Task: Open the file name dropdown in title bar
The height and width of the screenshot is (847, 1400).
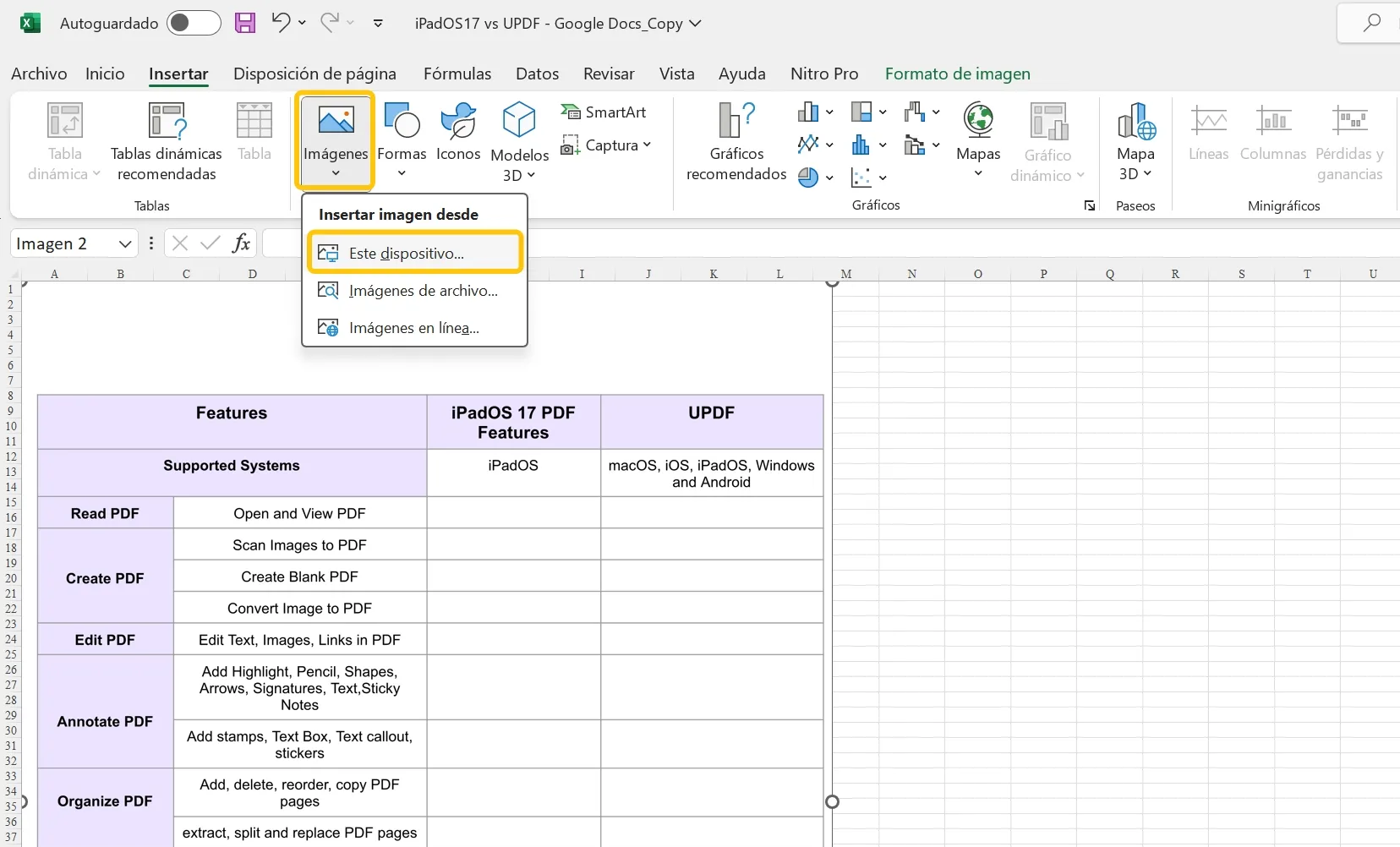Action: (695, 24)
